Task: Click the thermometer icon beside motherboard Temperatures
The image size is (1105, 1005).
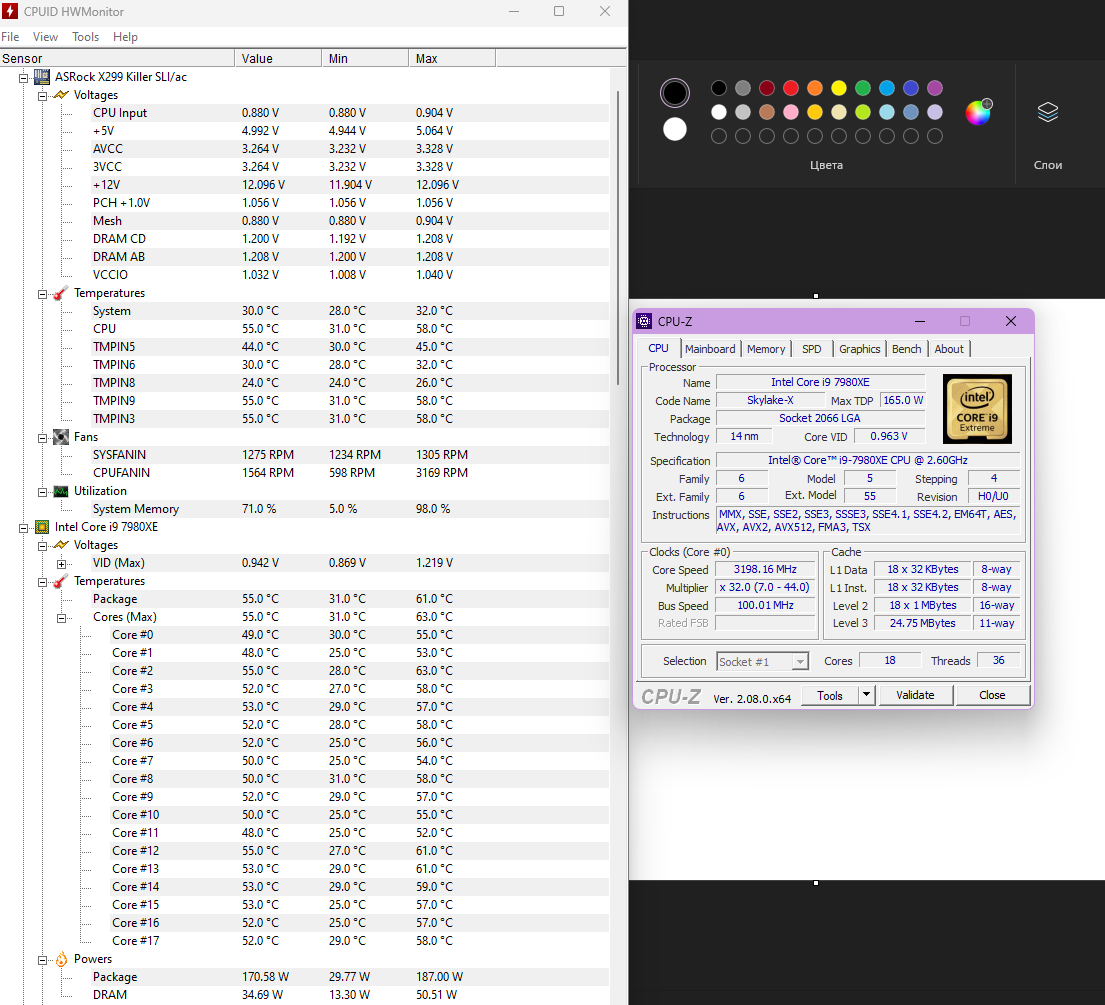Action: [x=61, y=293]
